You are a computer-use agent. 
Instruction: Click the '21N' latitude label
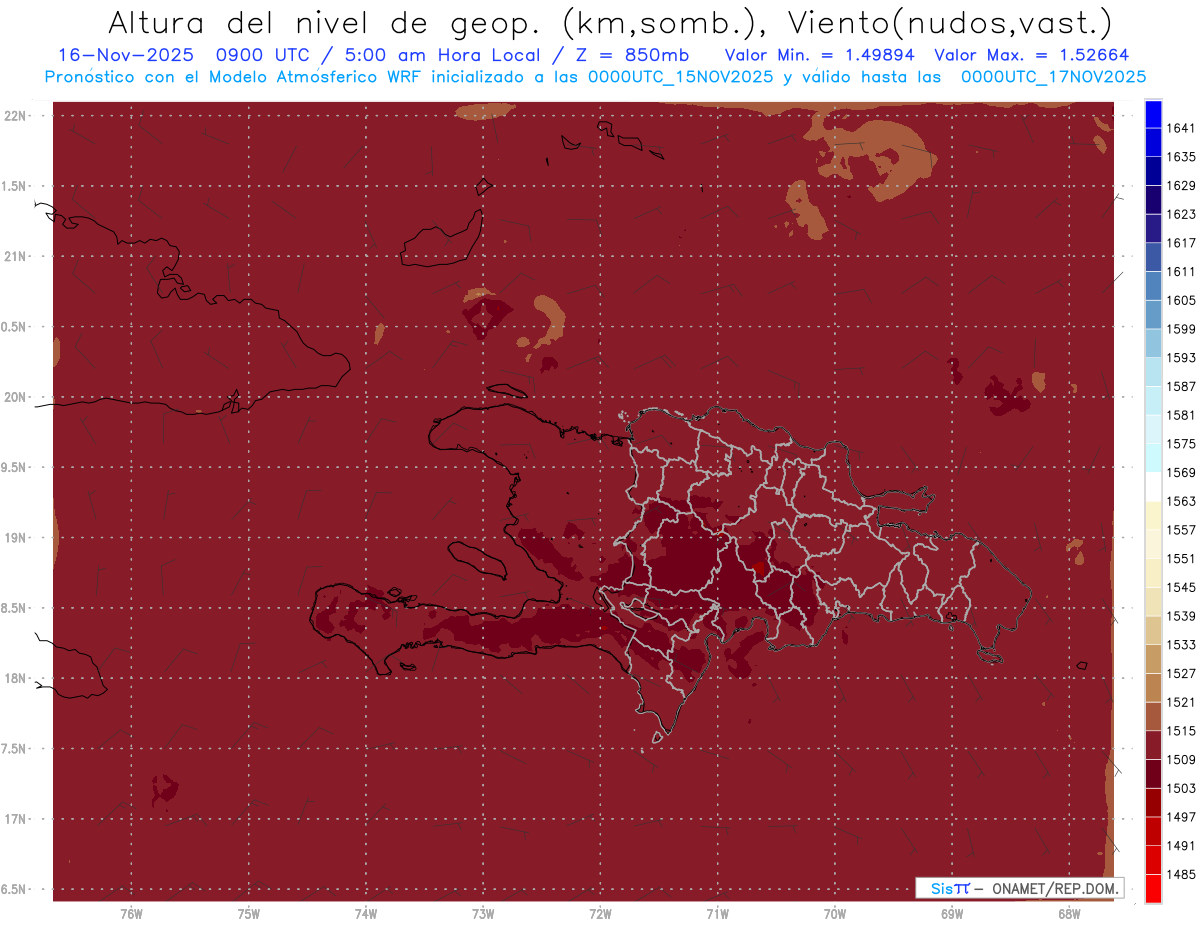(x=17, y=256)
